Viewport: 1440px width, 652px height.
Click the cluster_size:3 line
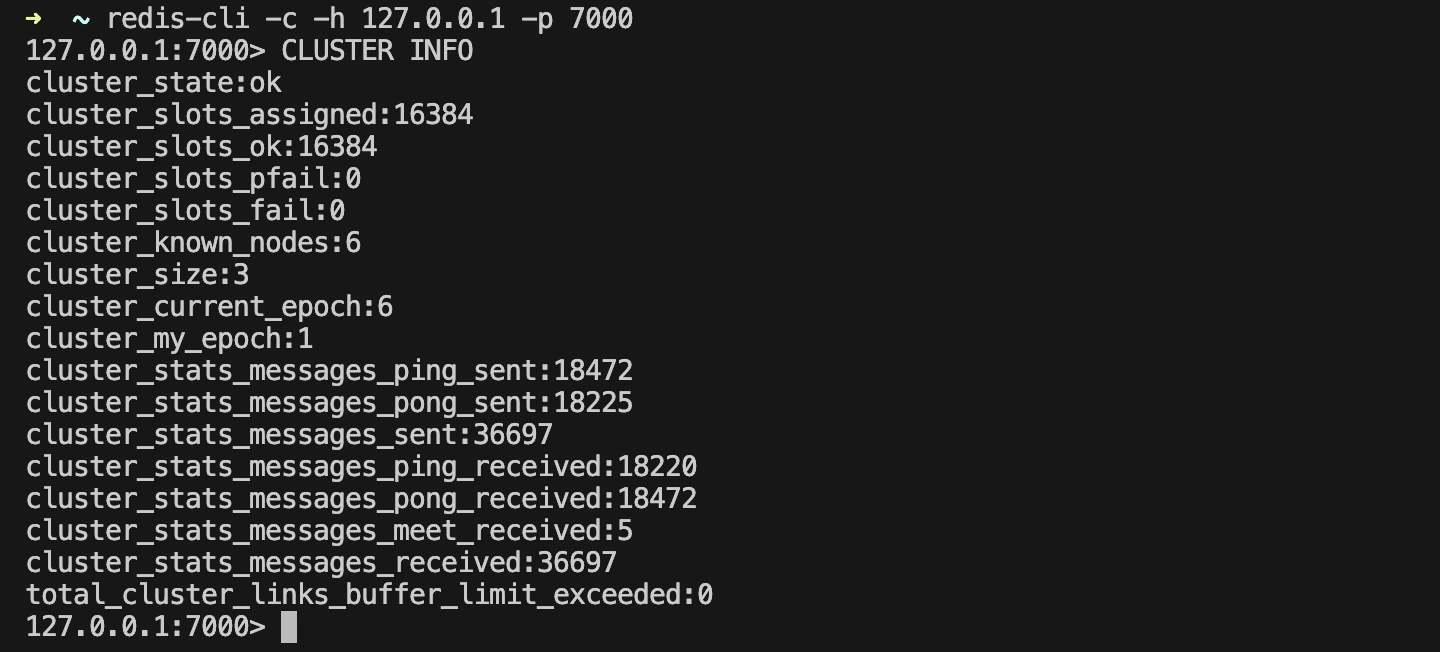pos(137,275)
